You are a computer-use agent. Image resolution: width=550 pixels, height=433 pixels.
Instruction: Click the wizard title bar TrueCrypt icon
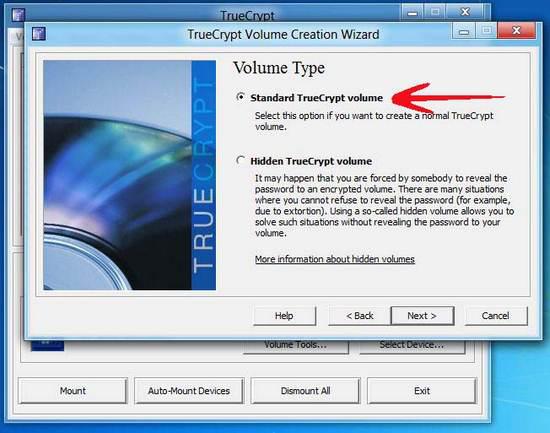pos(39,34)
